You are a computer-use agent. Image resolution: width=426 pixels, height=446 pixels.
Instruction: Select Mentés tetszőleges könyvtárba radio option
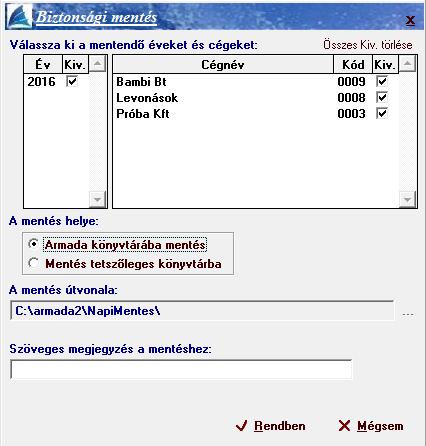click(x=33, y=263)
